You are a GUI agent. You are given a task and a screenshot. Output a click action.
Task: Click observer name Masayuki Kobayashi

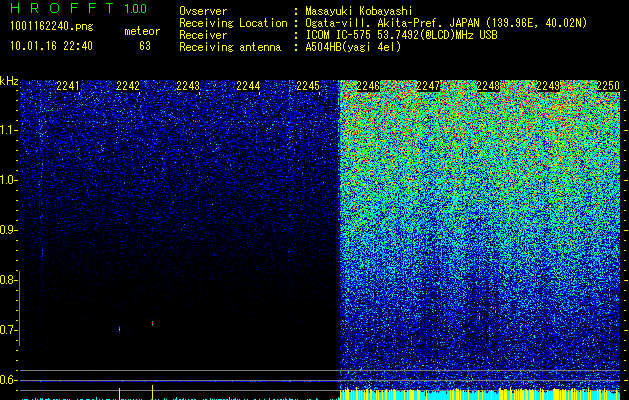(359, 11)
